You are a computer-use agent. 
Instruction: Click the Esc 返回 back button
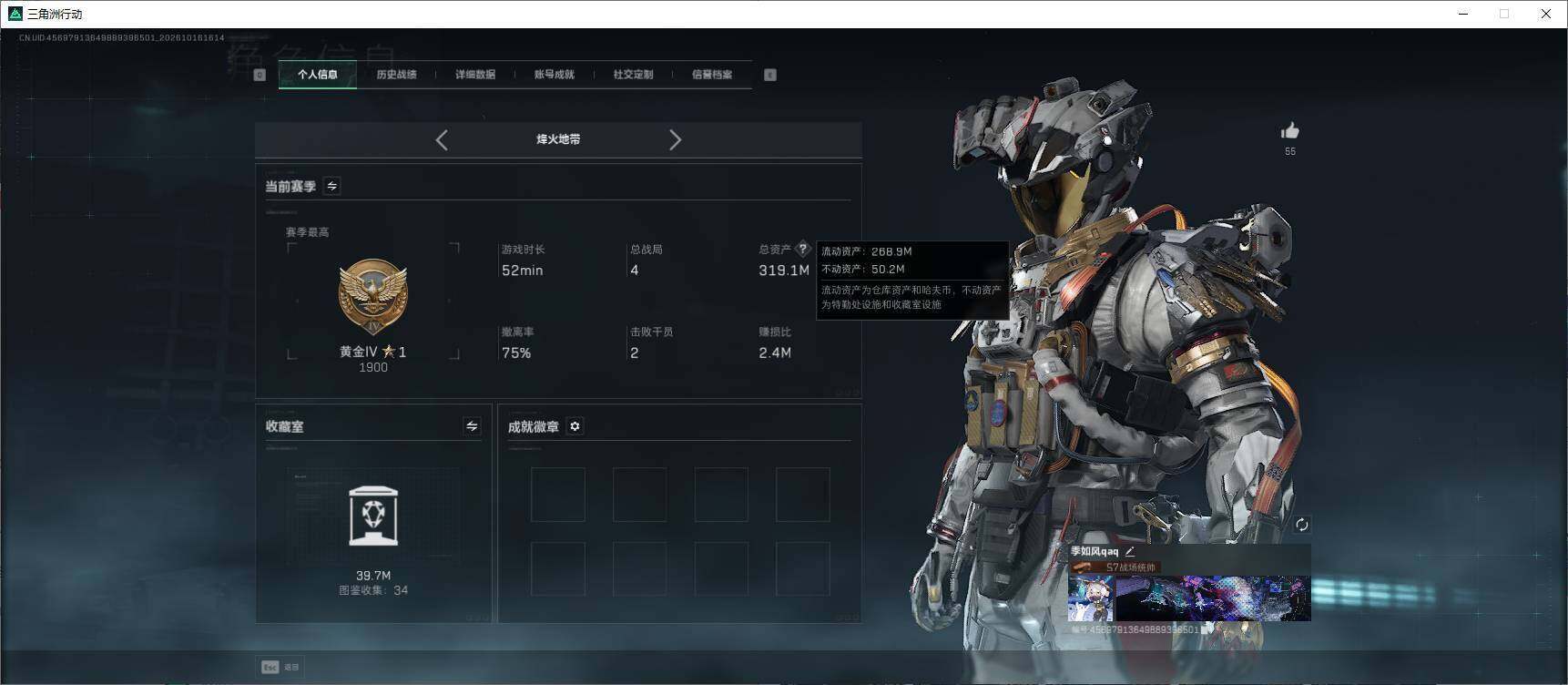coord(280,667)
